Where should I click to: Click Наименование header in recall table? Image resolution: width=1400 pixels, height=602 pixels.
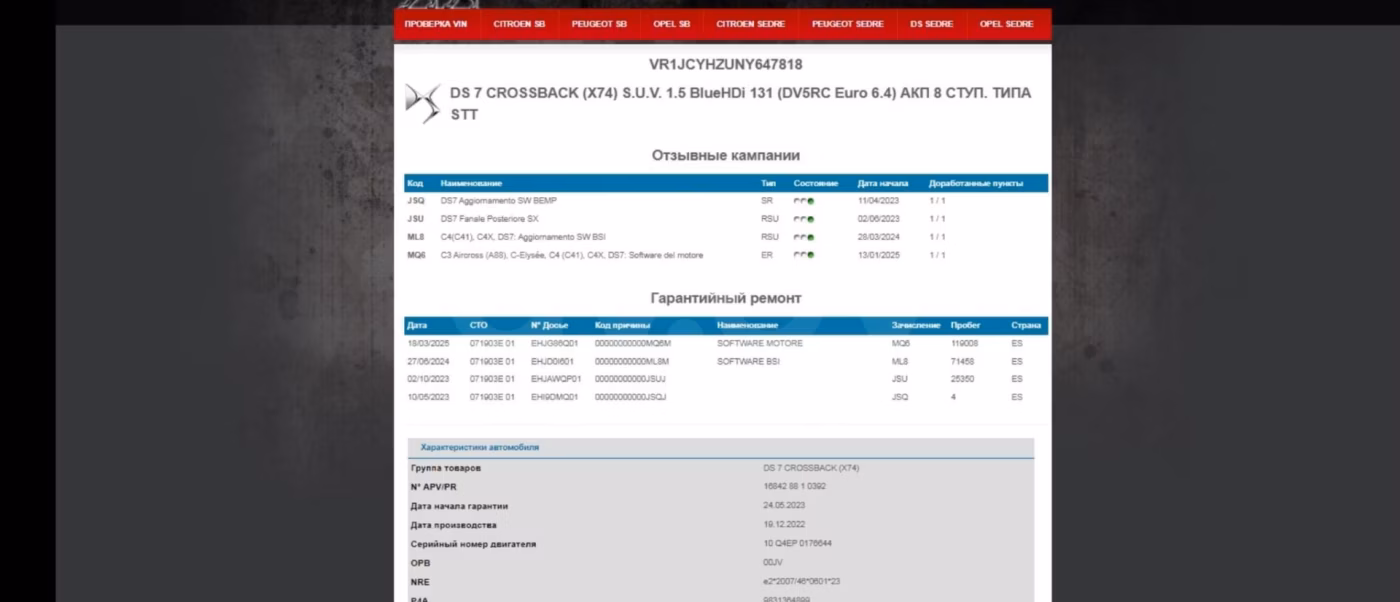(471, 183)
